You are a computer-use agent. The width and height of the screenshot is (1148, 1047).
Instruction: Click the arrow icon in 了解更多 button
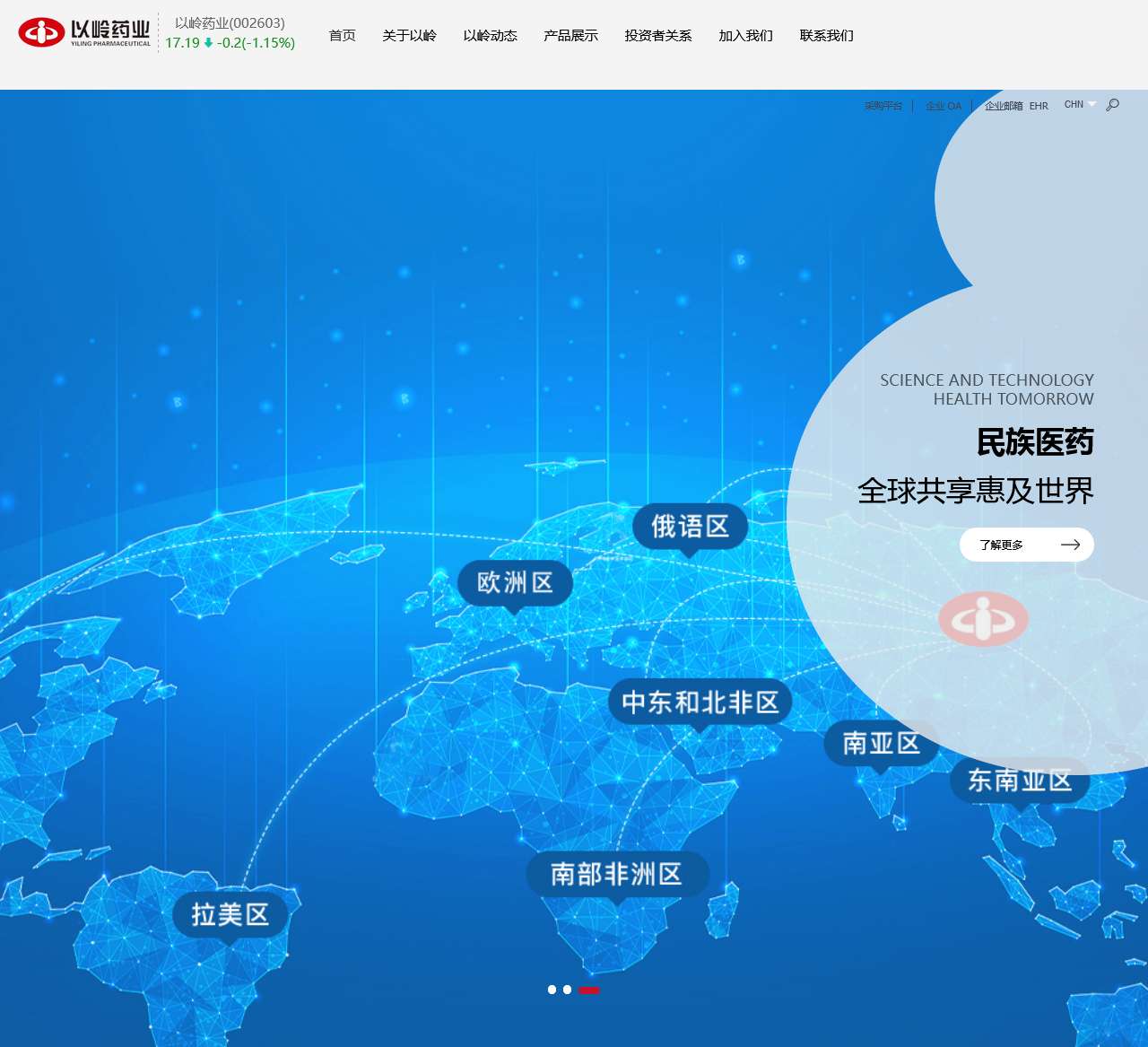[1070, 545]
